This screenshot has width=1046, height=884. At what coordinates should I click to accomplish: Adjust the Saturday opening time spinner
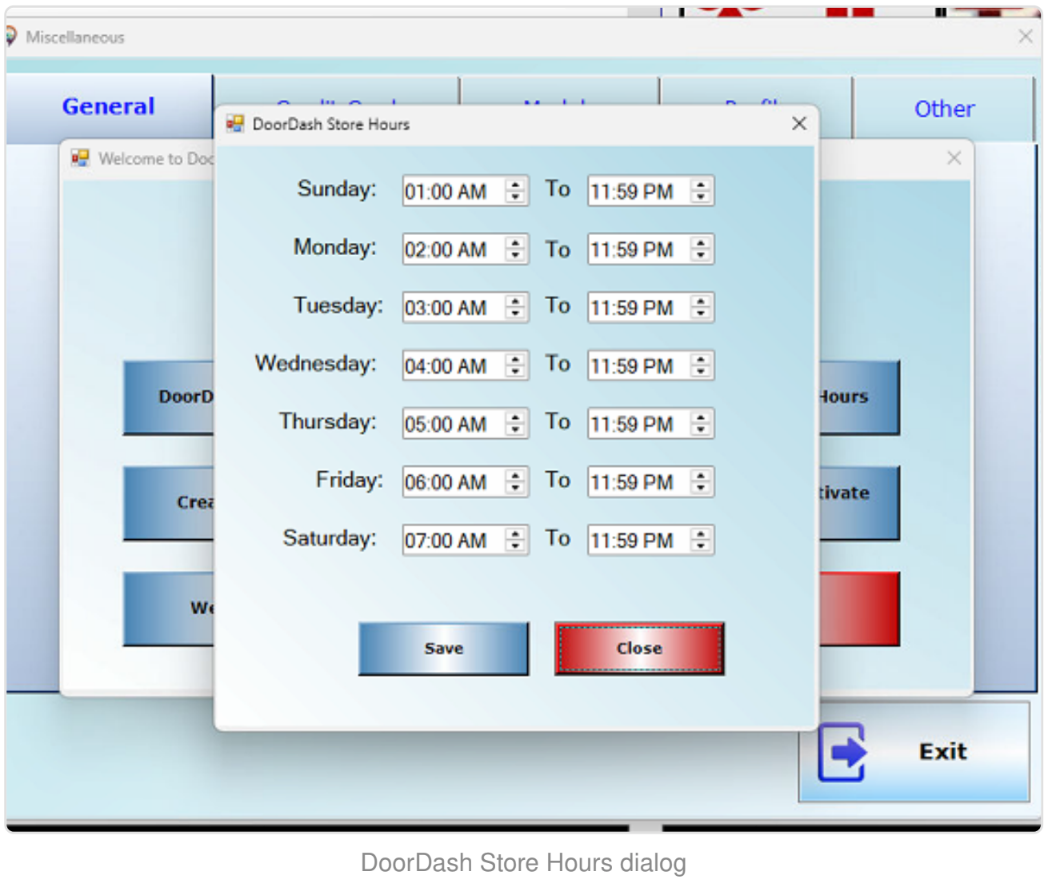point(515,540)
